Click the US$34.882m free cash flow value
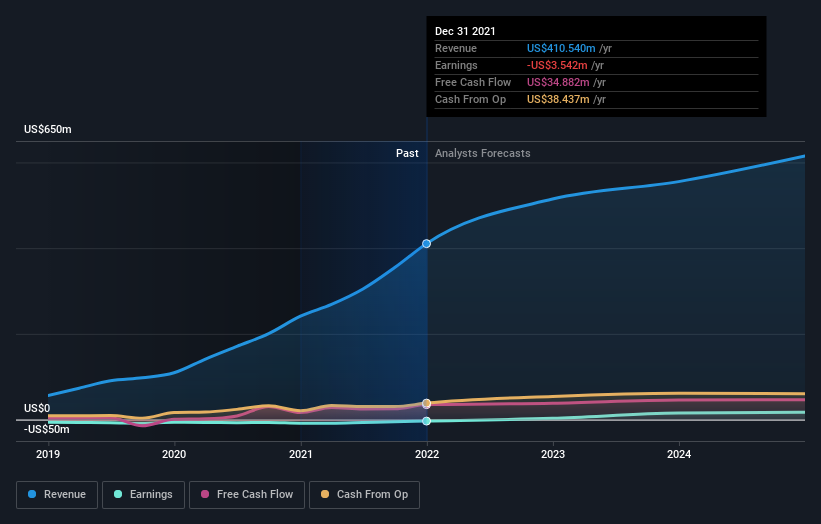Viewport: 821px width, 524px height. pos(558,82)
